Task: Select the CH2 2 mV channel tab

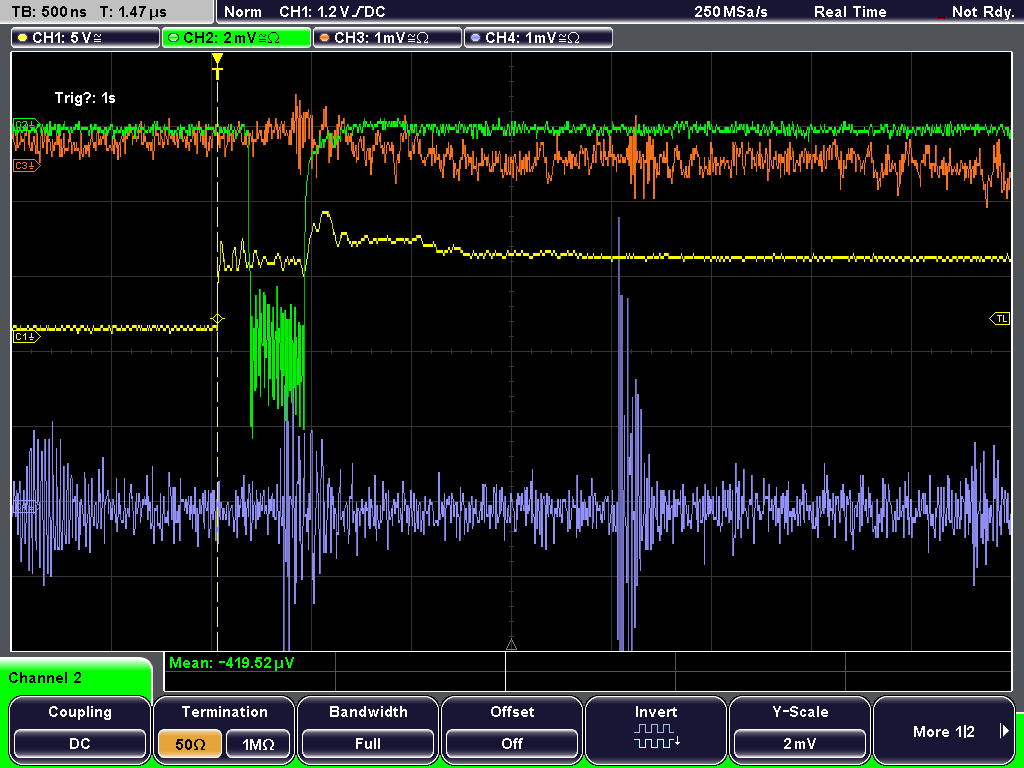Action: click(236, 37)
